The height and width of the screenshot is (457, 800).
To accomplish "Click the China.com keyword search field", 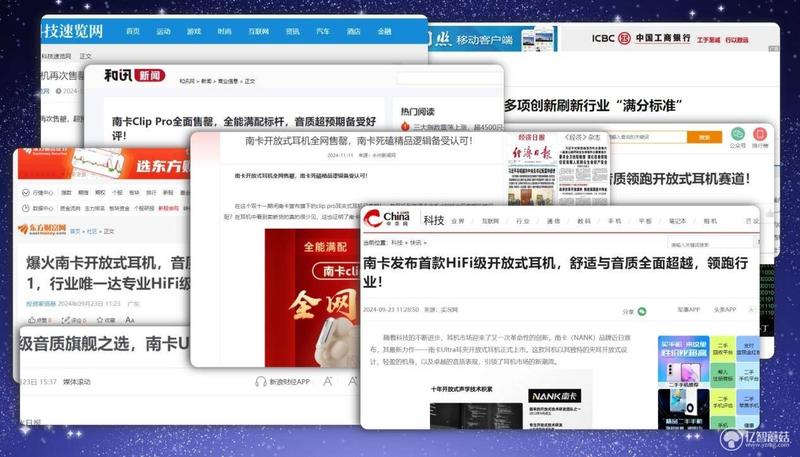I will (712, 244).
